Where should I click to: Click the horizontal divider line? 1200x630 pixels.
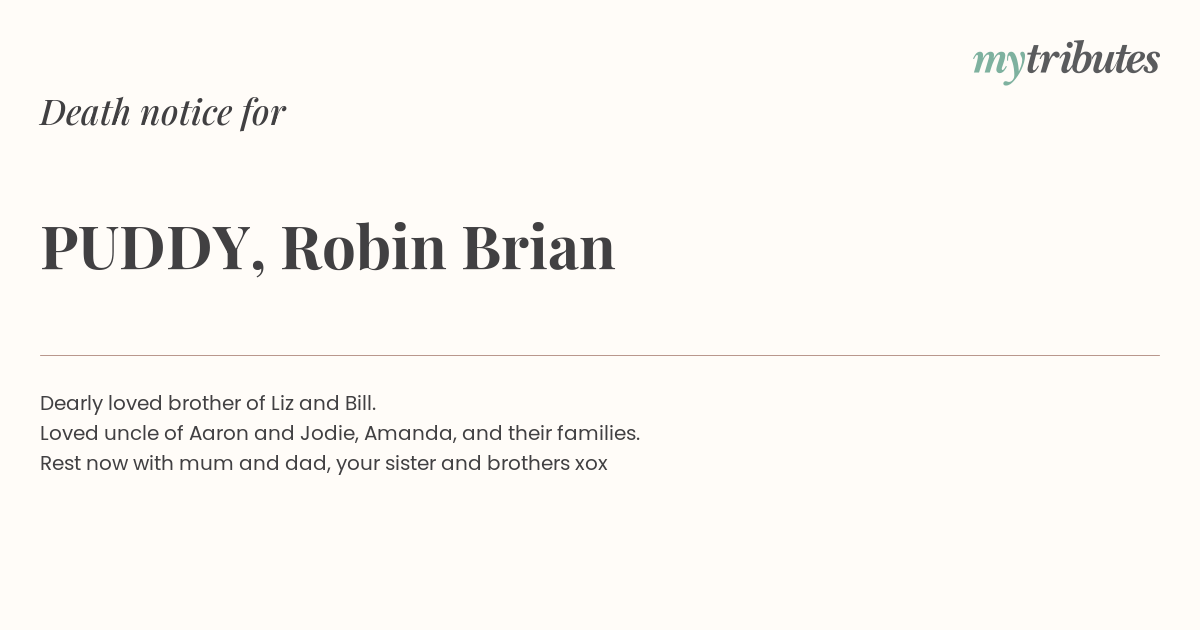[x=600, y=355]
